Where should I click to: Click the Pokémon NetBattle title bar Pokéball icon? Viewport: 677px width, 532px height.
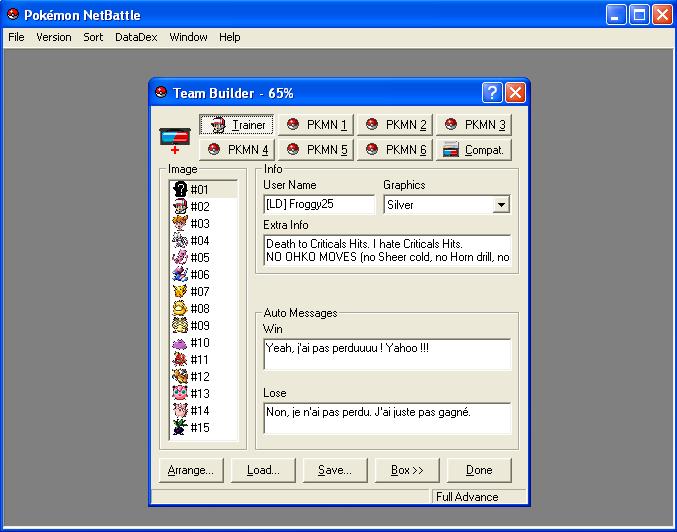[13, 14]
